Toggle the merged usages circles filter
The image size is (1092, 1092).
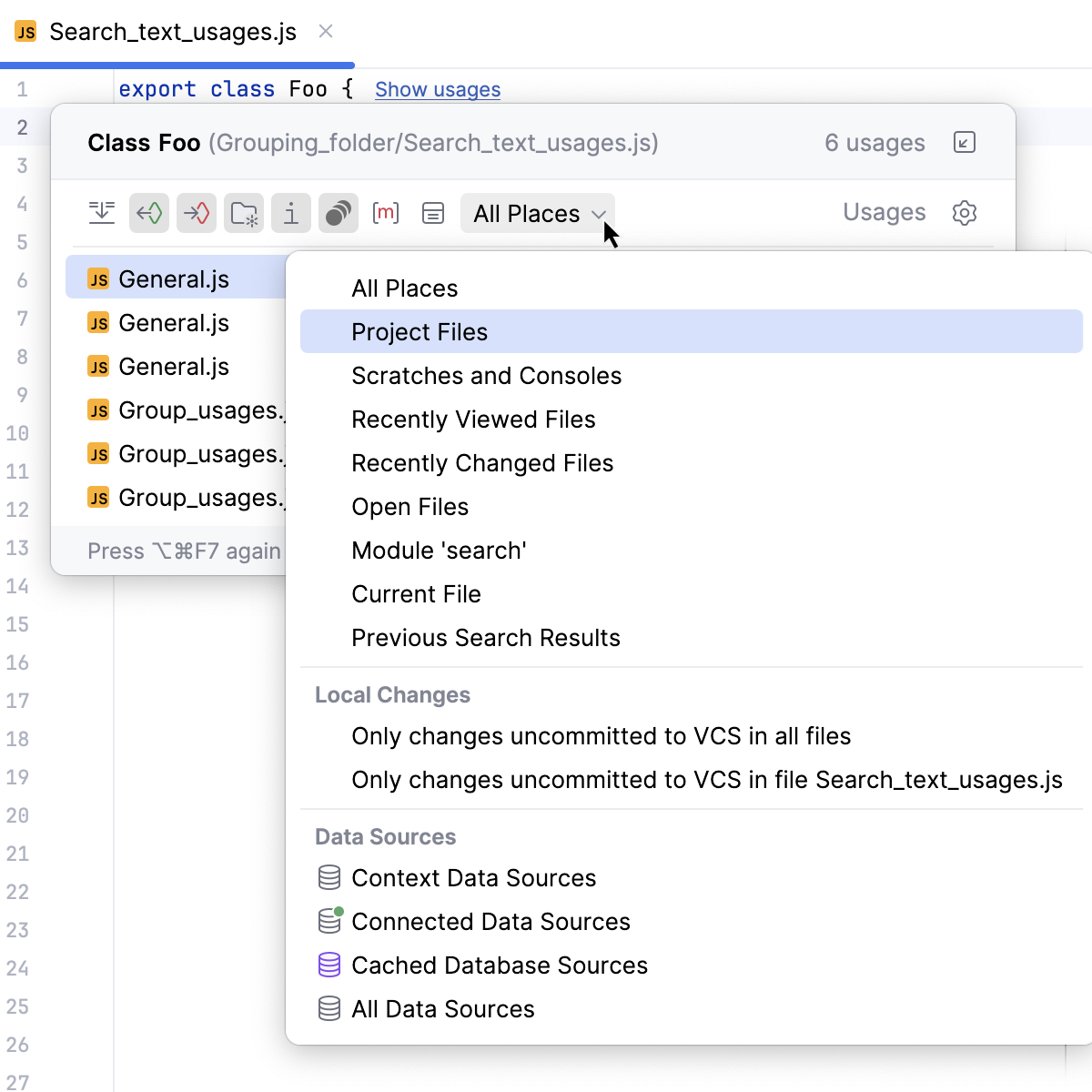pos(339,213)
